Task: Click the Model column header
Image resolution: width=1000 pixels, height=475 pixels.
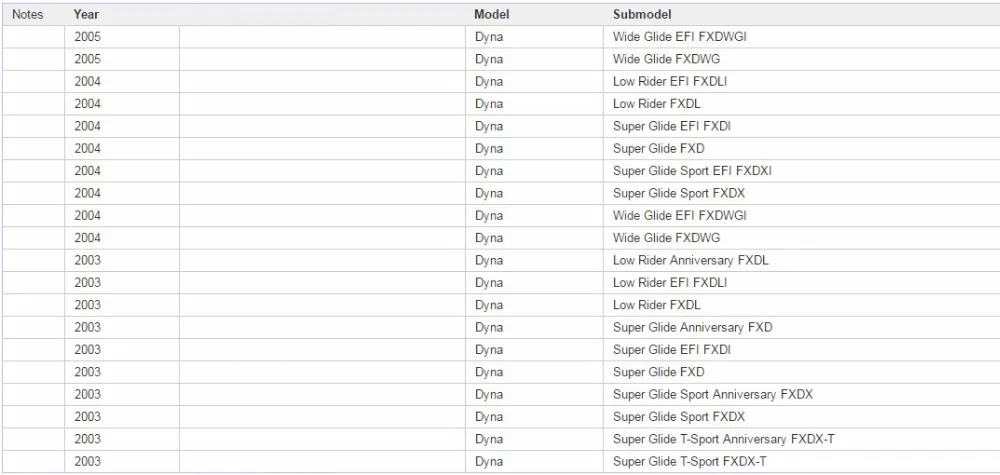Action: pos(491,14)
